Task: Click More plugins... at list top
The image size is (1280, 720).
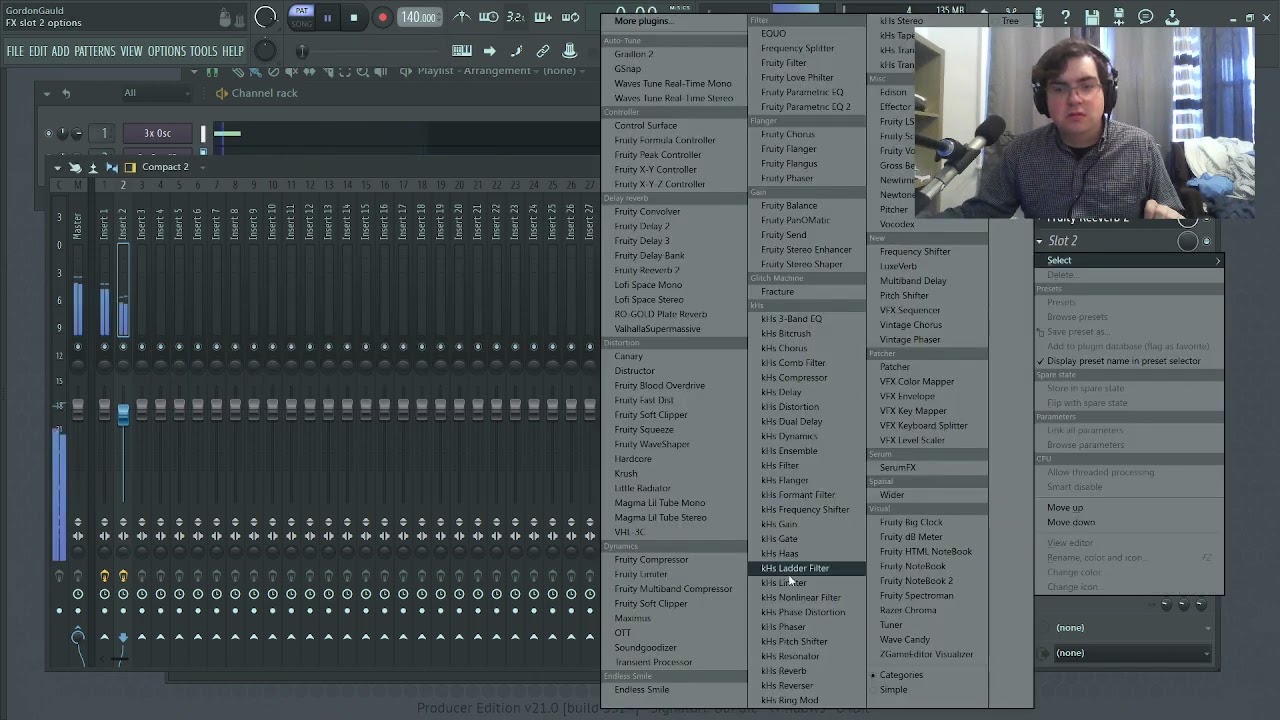Action: [x=642, y=21]
